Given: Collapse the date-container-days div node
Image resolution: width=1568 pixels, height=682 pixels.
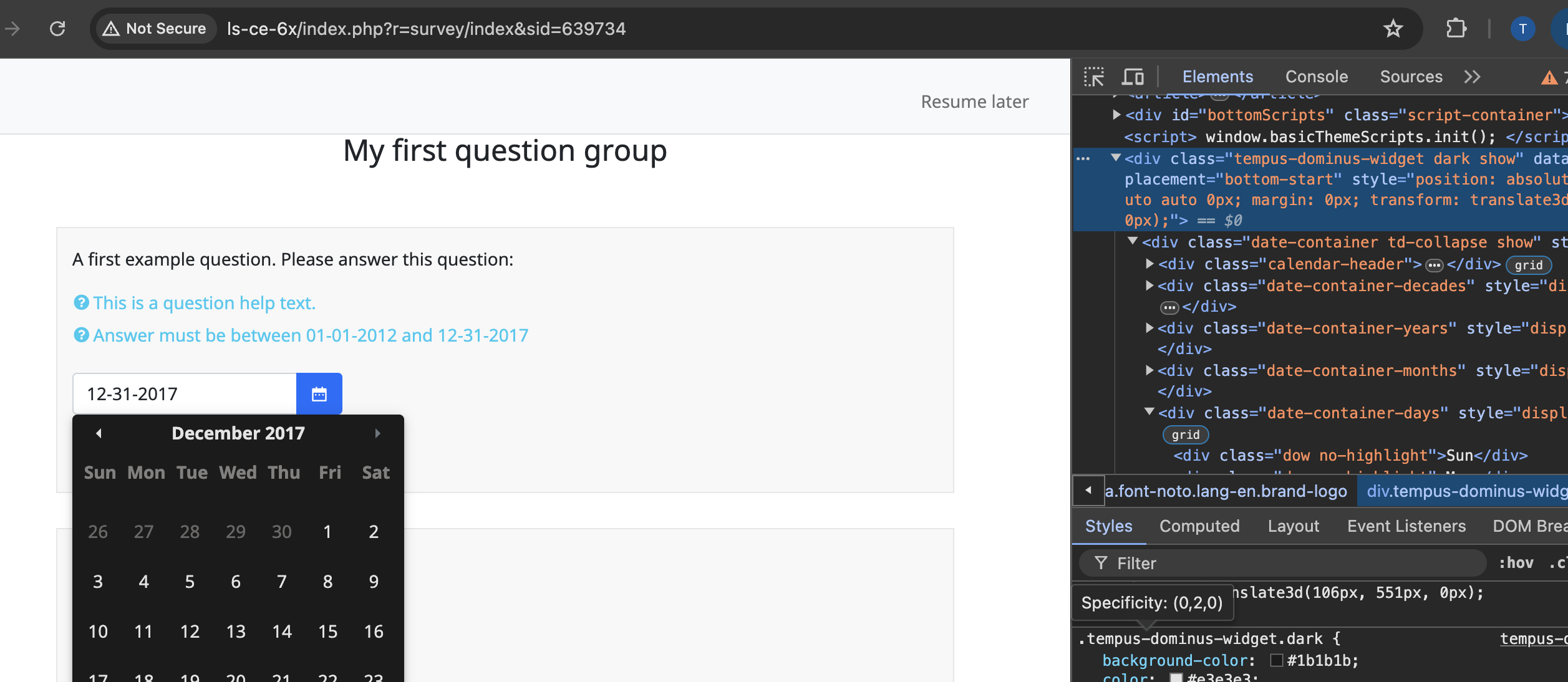Looking at the screenshot, I should 1149,412.
